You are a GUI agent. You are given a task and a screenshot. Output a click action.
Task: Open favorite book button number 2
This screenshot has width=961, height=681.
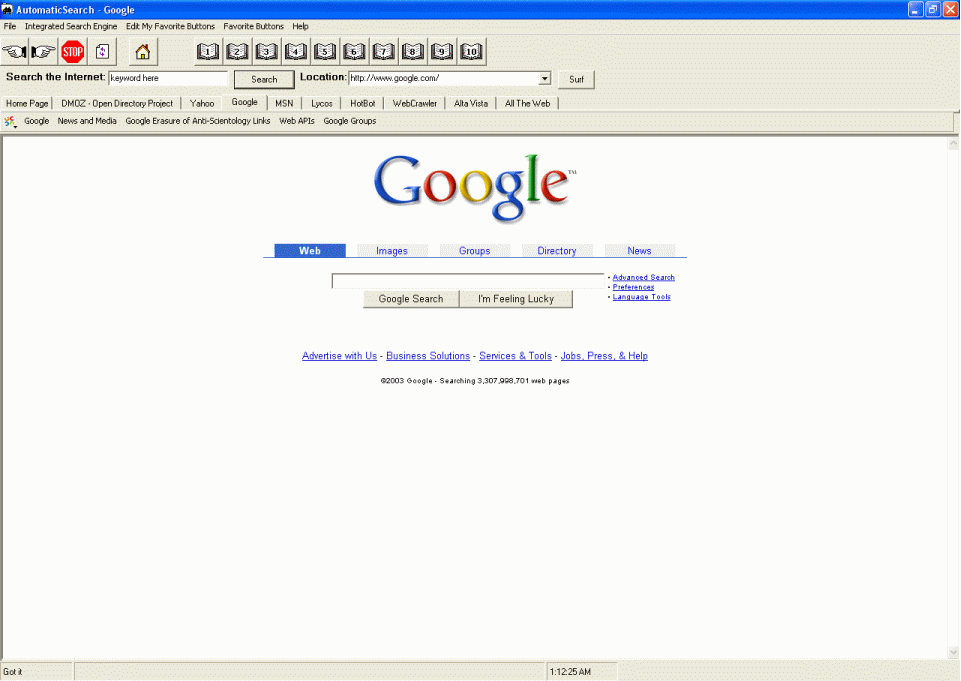[x=237, y=51]
